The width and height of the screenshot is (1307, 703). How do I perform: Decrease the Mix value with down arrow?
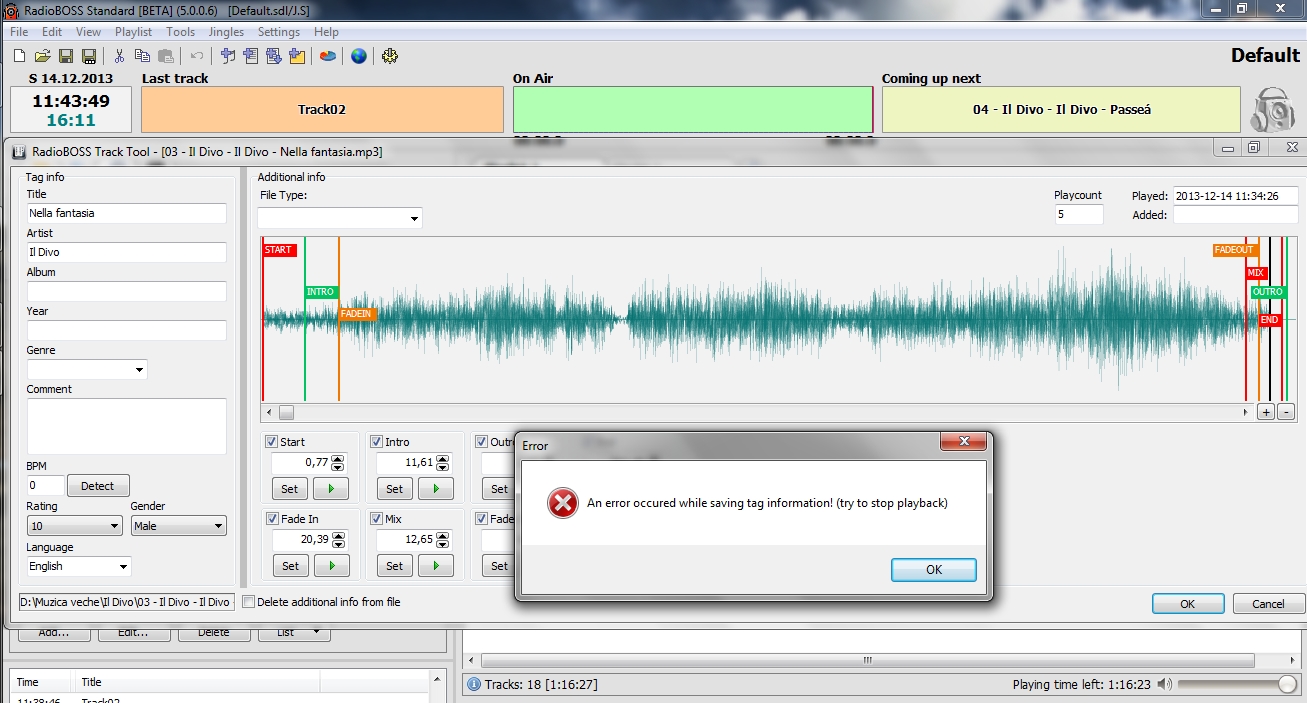[443, 544]
